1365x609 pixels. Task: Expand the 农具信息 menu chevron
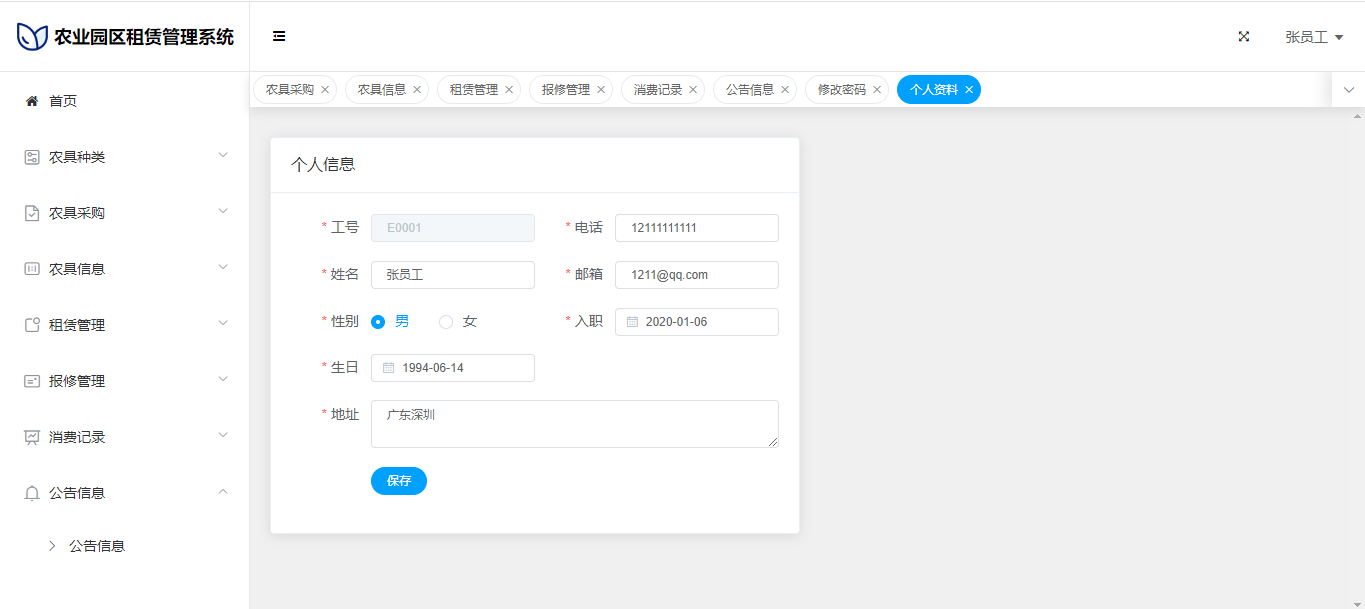tap(223, 267)
